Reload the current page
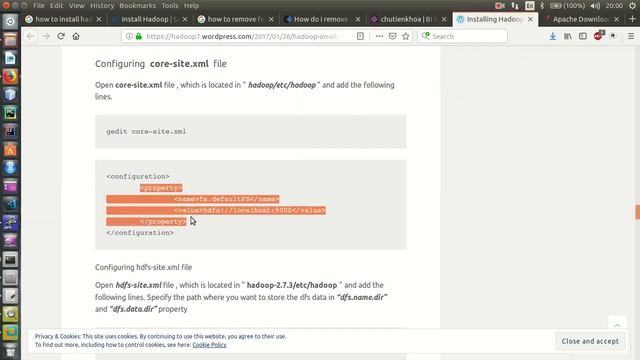 61,36
